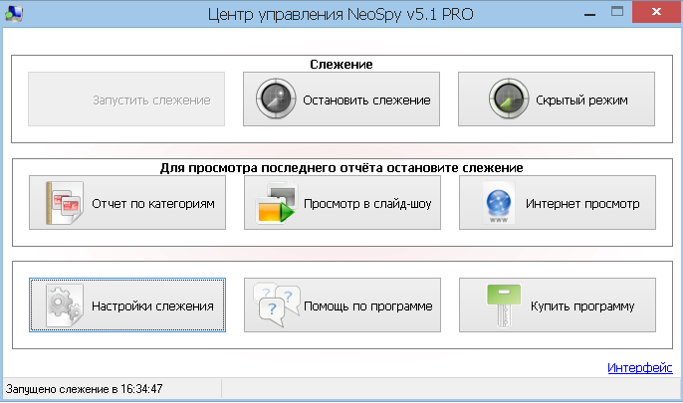
Task: Click the status bar tracking start time
Action: point(84,389)
